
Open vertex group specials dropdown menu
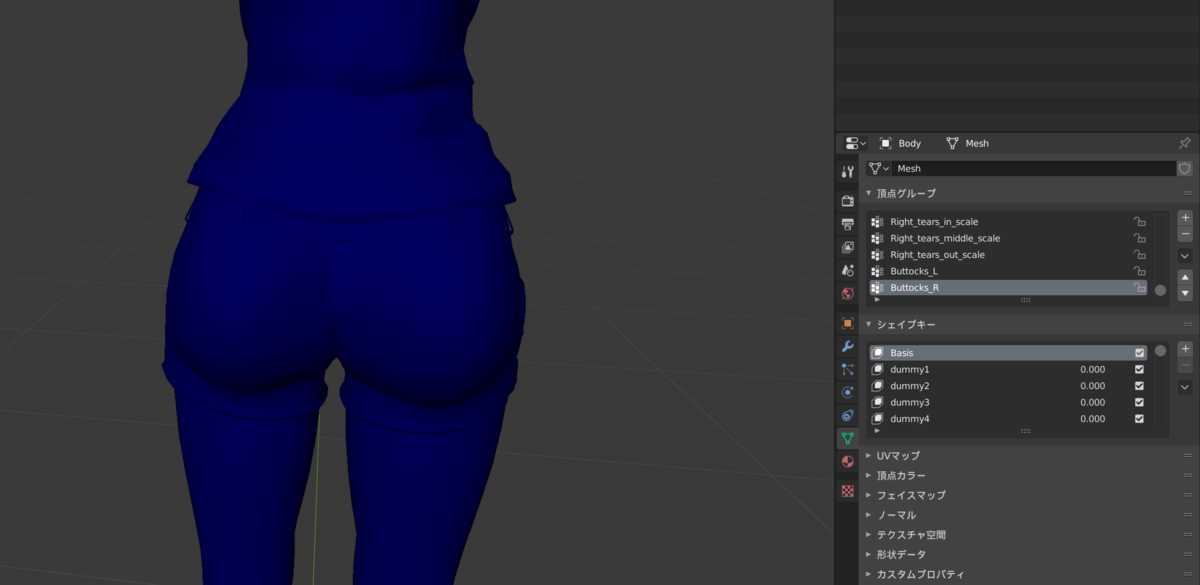[1185, 255]
